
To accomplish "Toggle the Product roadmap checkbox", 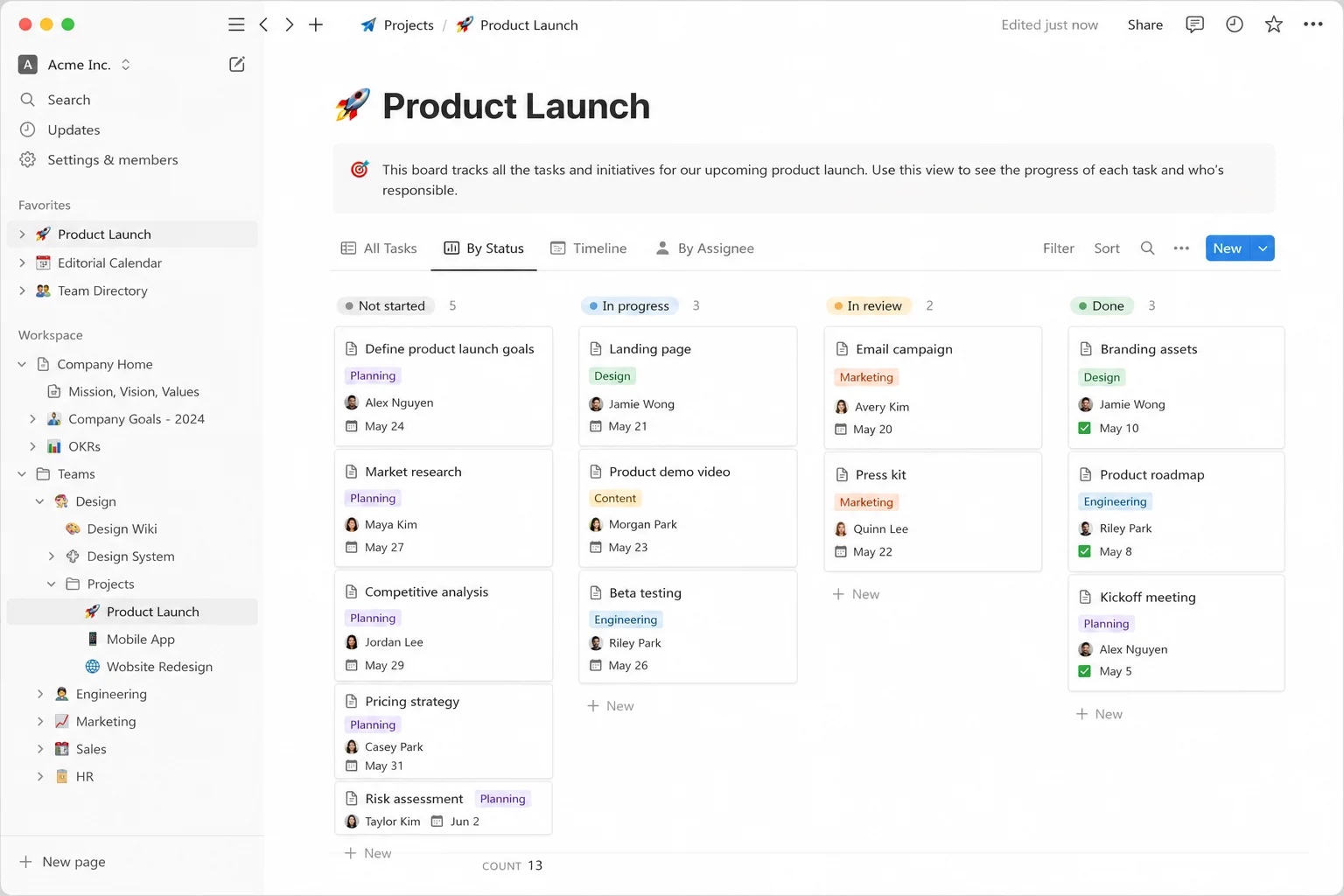I will point(1085,551).
